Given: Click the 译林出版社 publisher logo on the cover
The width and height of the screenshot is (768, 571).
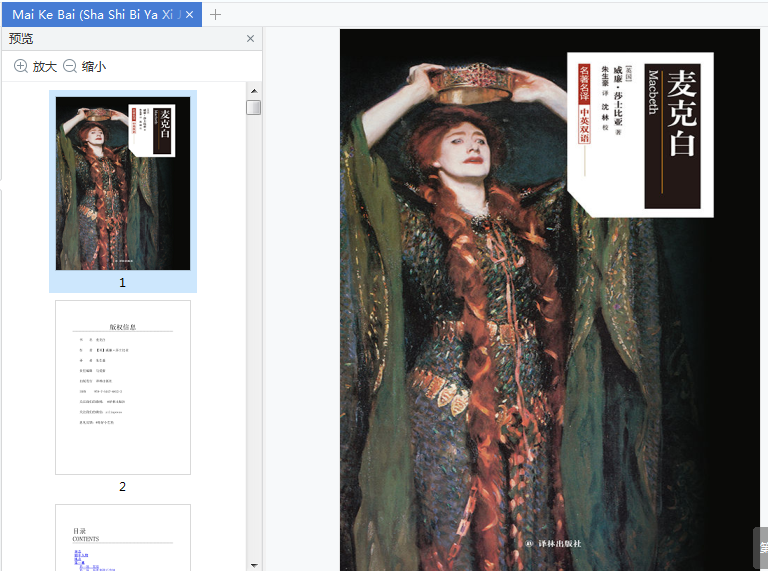Looking at the screenshot, I should click(553, 544).
